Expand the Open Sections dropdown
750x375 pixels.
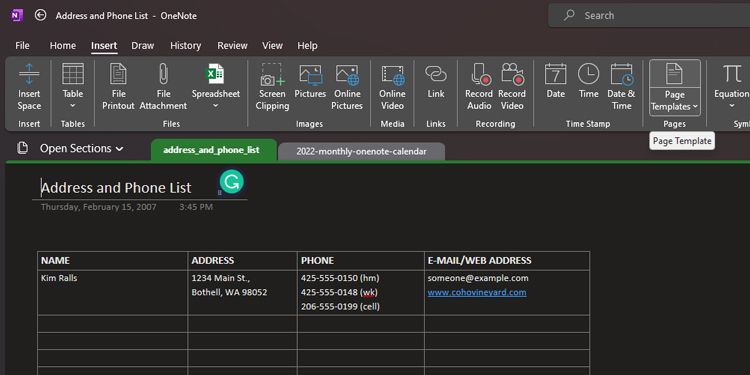click(82, 148)
